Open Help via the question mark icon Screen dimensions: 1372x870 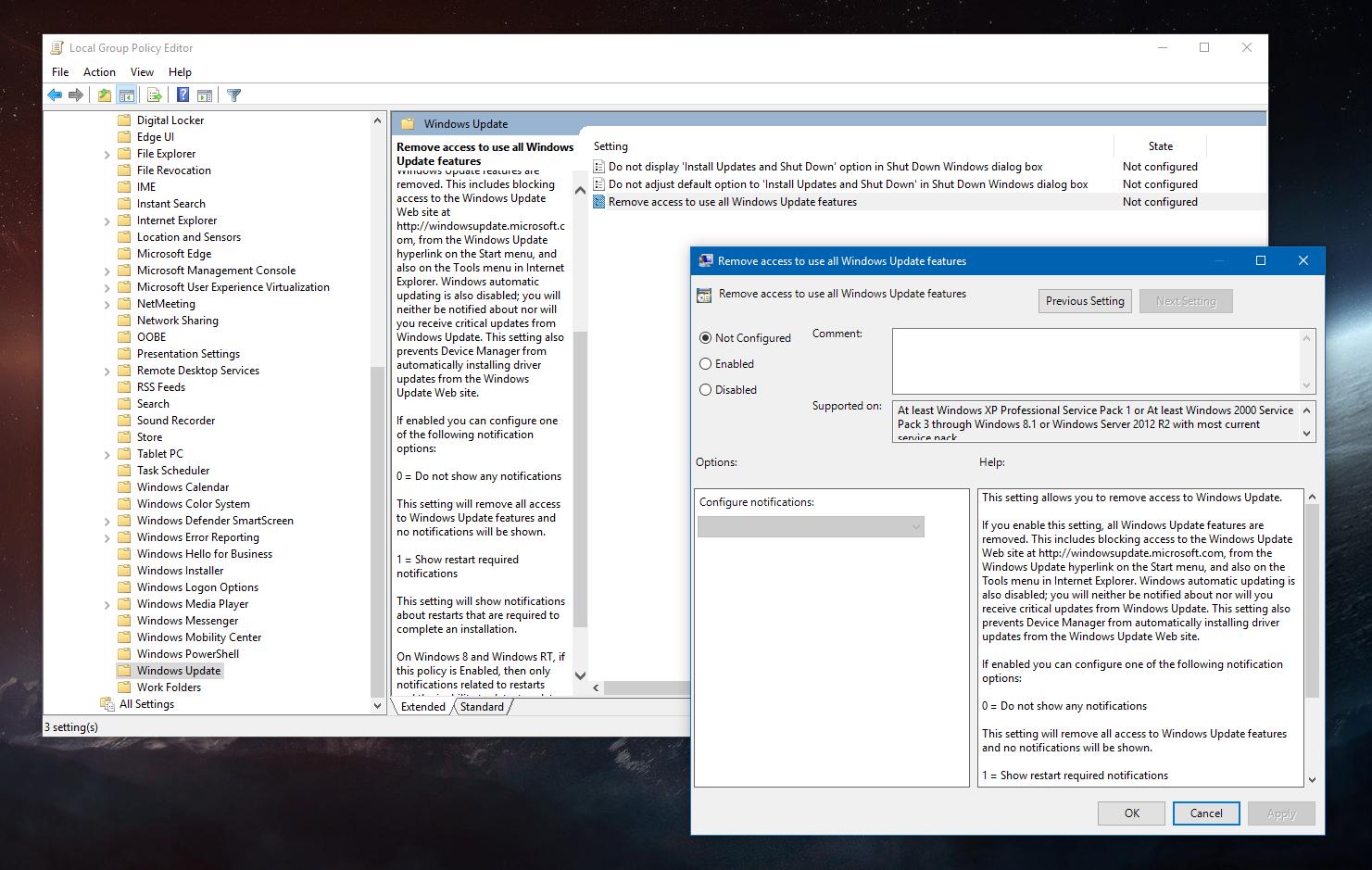tap(183, 95)
